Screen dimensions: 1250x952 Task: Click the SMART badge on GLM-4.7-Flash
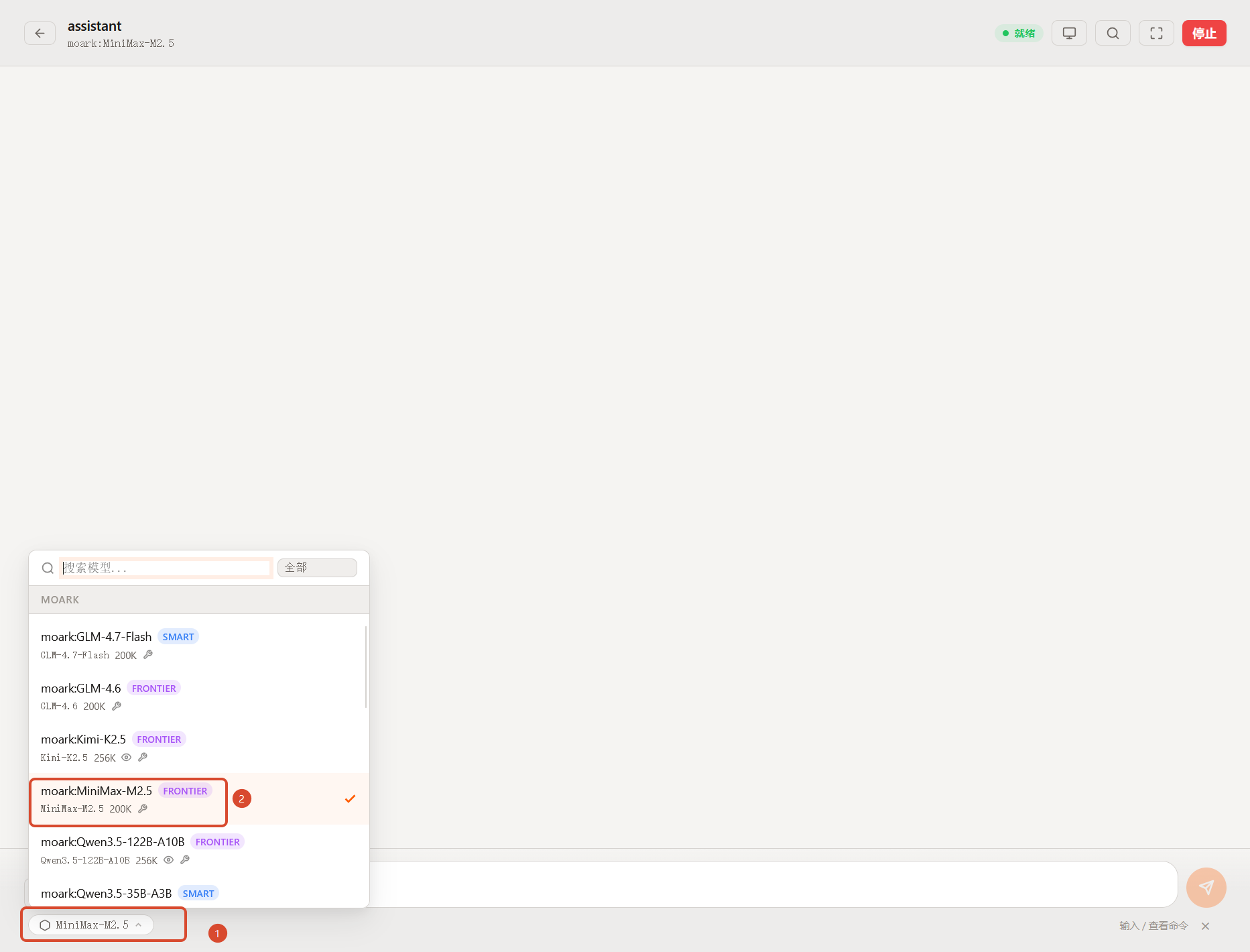[178, 637]
